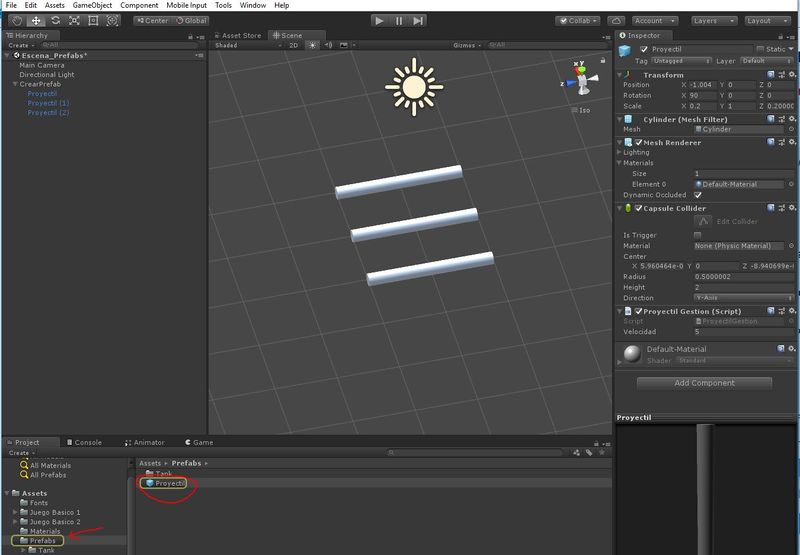Select the Rect Transform tool
This screenshot has width=800, height=555.
click(93, 21)
